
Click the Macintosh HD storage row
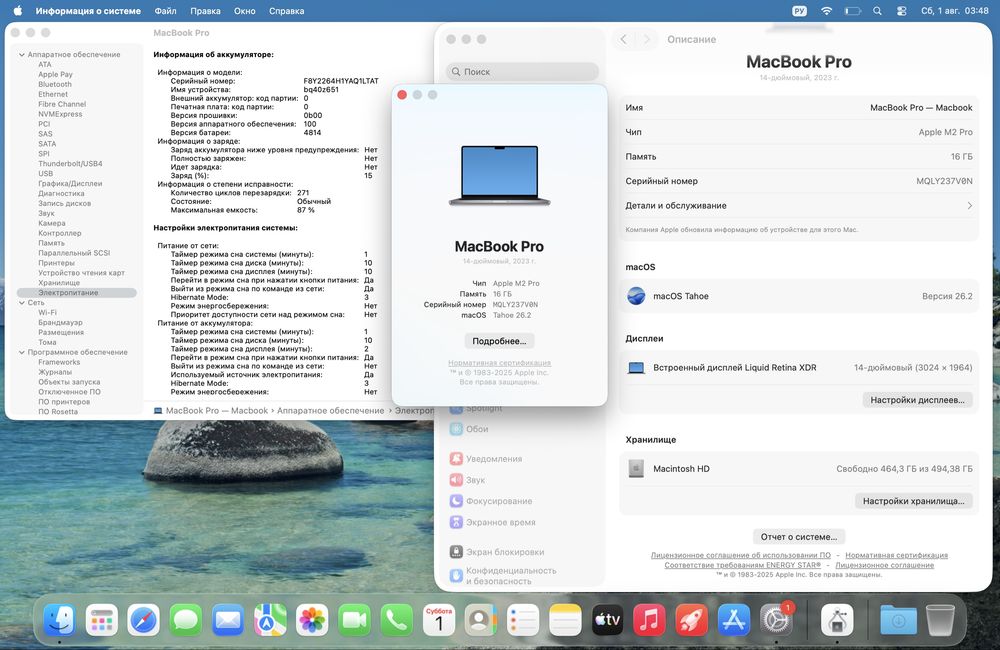(x=798, y=469)
